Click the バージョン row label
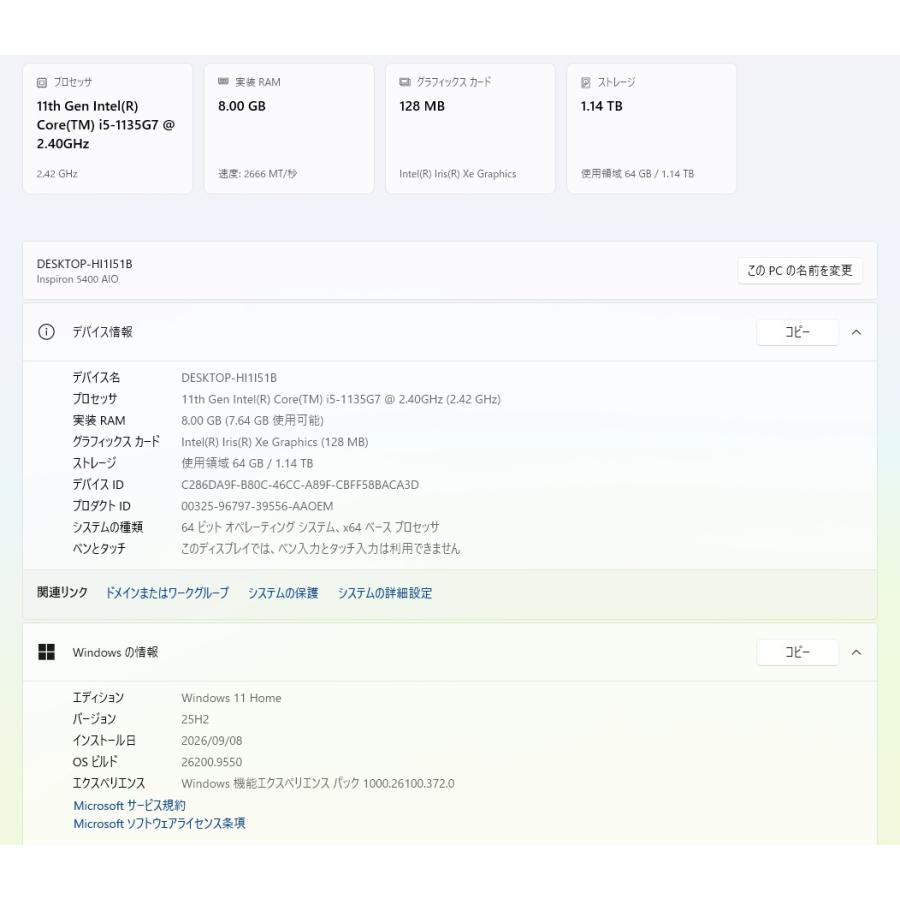Image resolution: width=900 pixels, height=900 pixels. tap(94, 719)
